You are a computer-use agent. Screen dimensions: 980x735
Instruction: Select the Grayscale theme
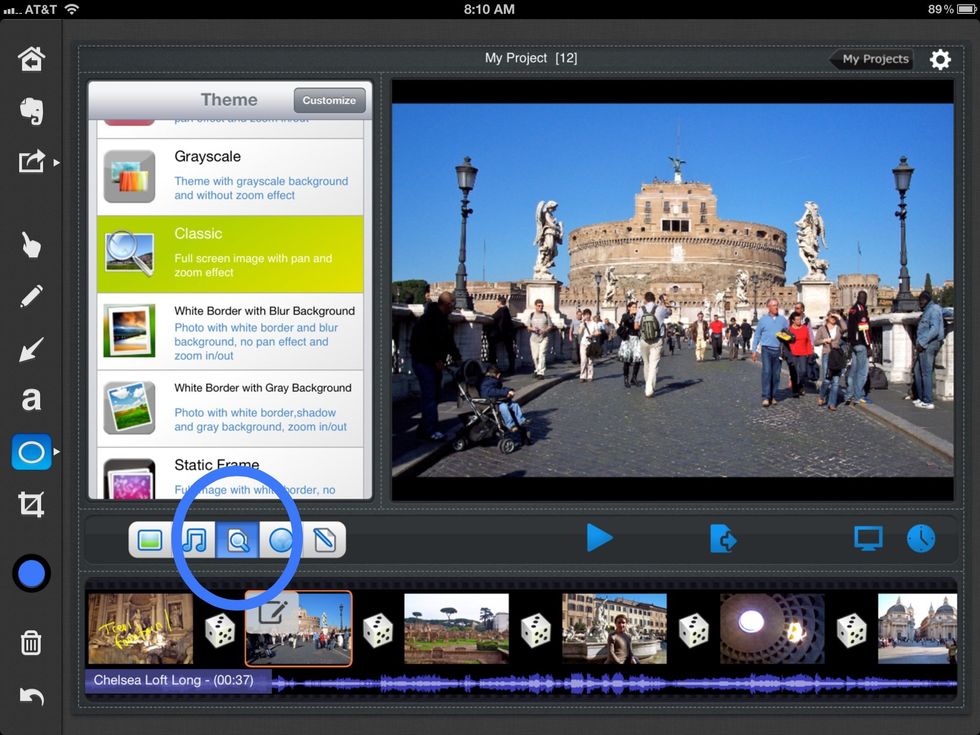(230, 177)
